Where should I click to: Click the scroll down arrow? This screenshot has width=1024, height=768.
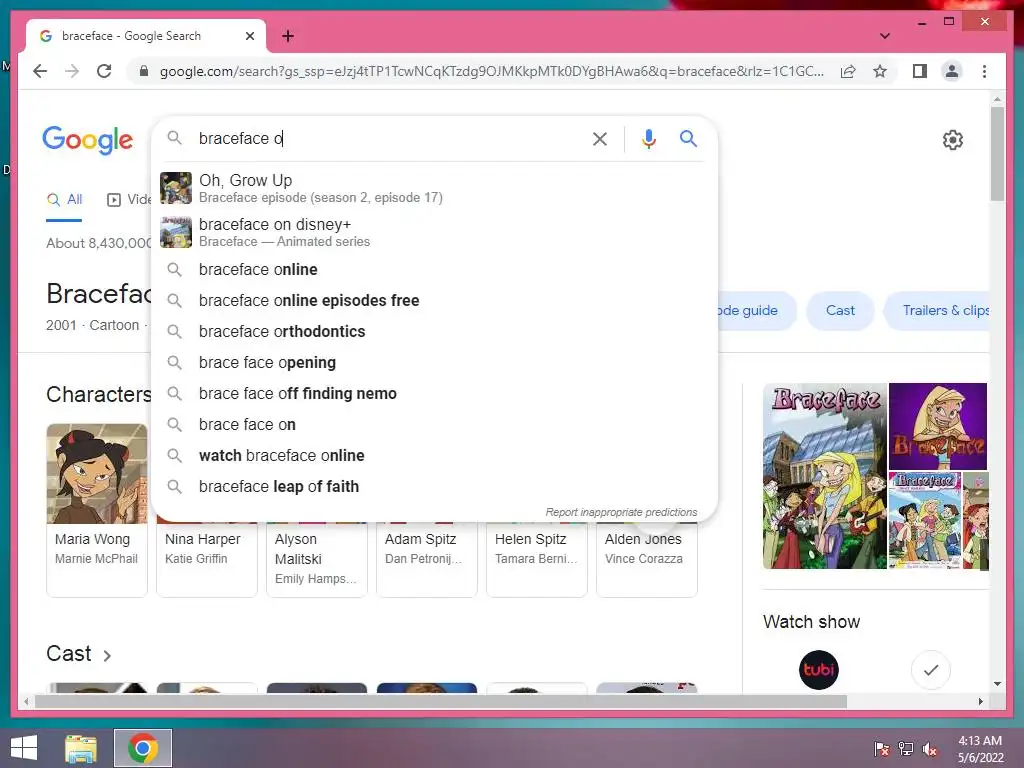coord(997,684)
